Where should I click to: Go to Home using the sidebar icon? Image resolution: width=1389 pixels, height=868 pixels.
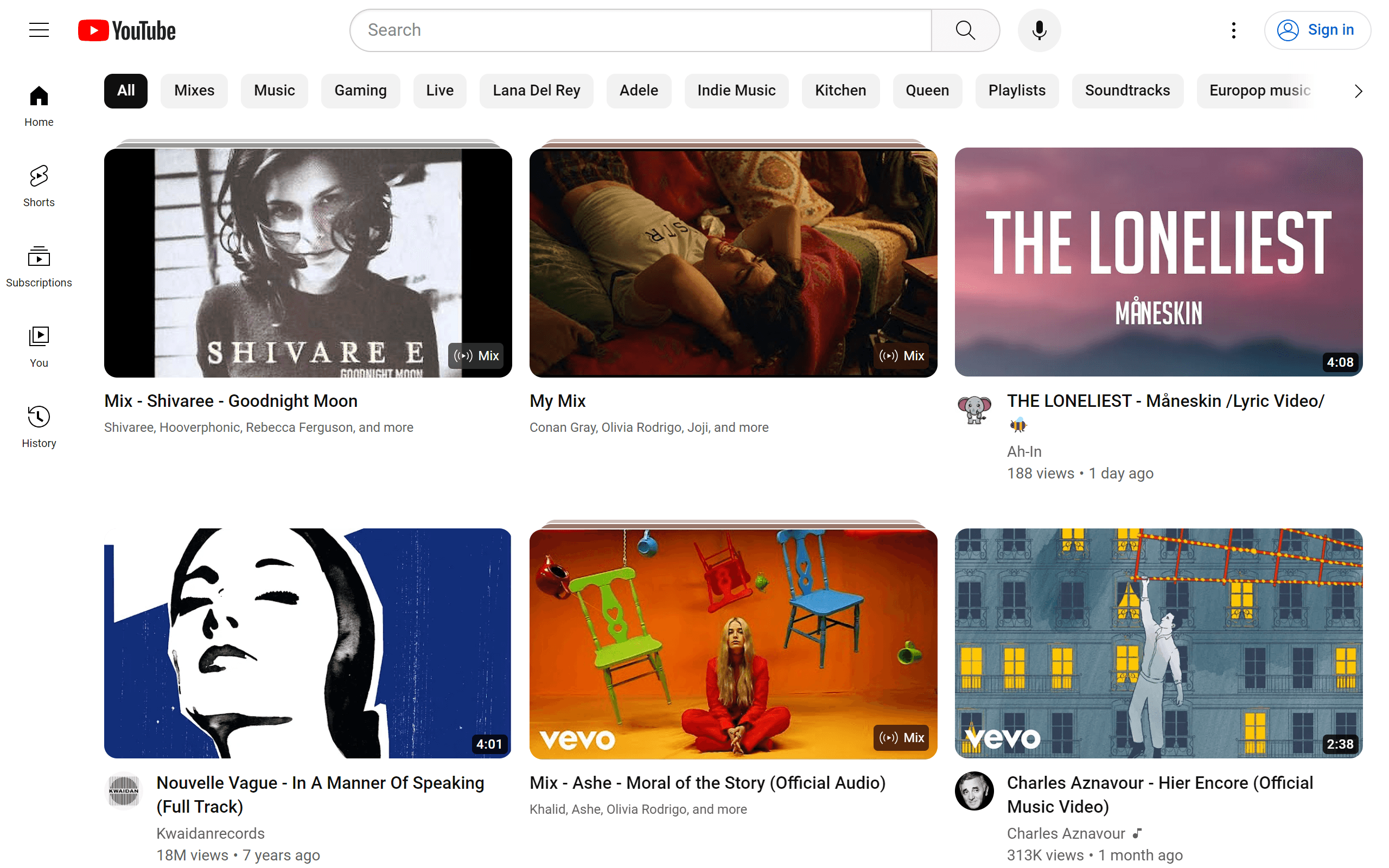point(39,103)
